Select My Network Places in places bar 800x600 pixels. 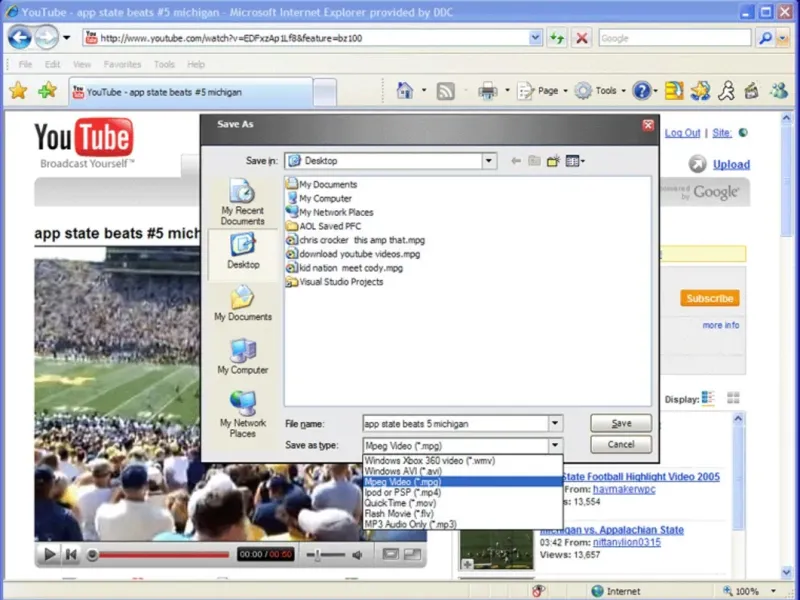point(243,415)
